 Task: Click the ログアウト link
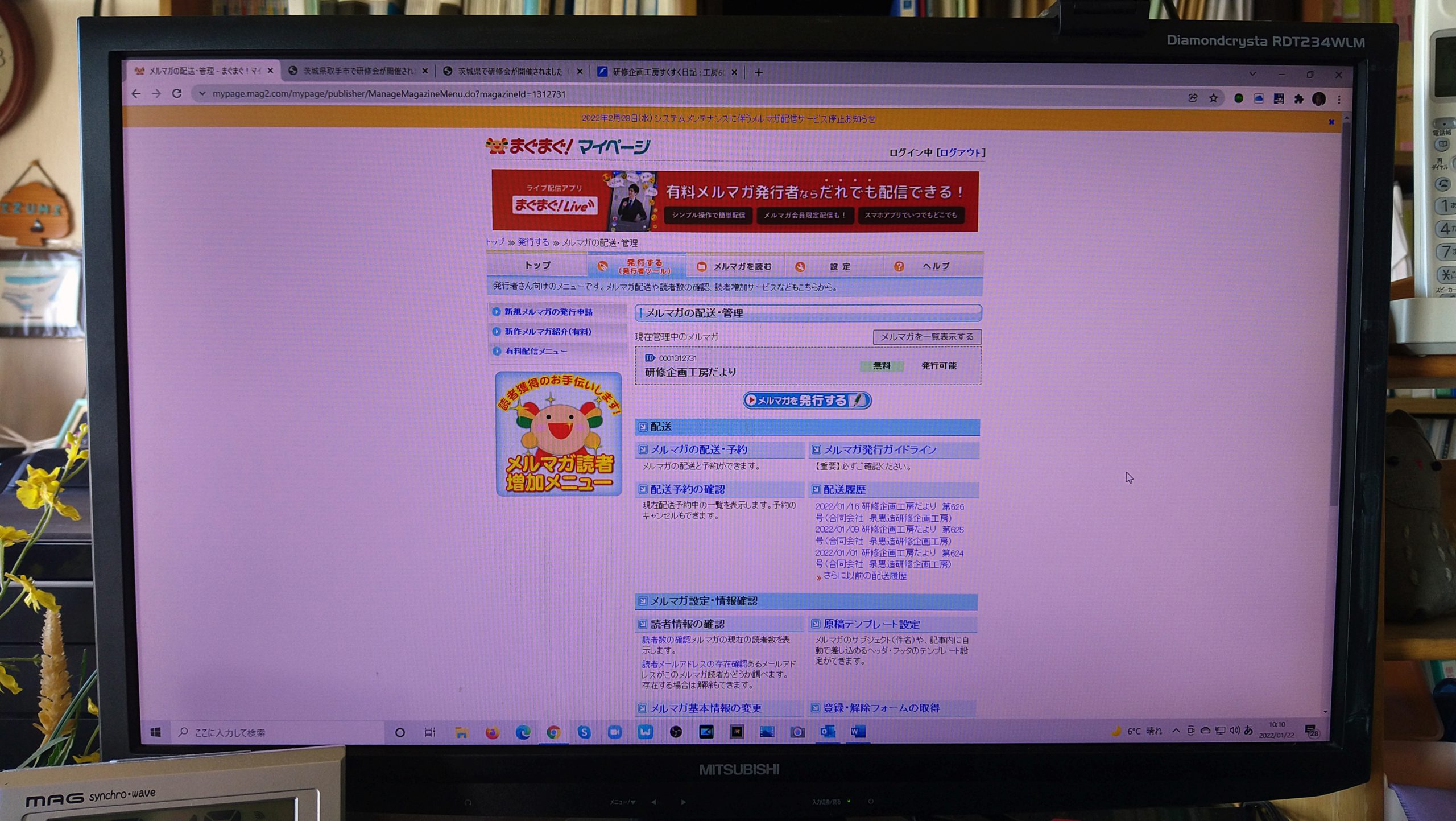click(961, 152)
